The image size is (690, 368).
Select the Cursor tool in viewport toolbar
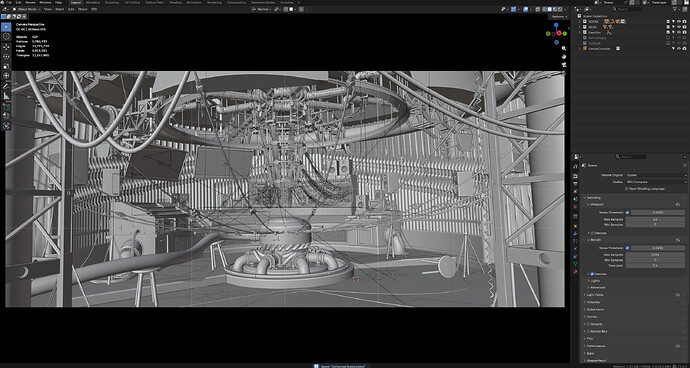pyautogui.click(x=6, y=37)
